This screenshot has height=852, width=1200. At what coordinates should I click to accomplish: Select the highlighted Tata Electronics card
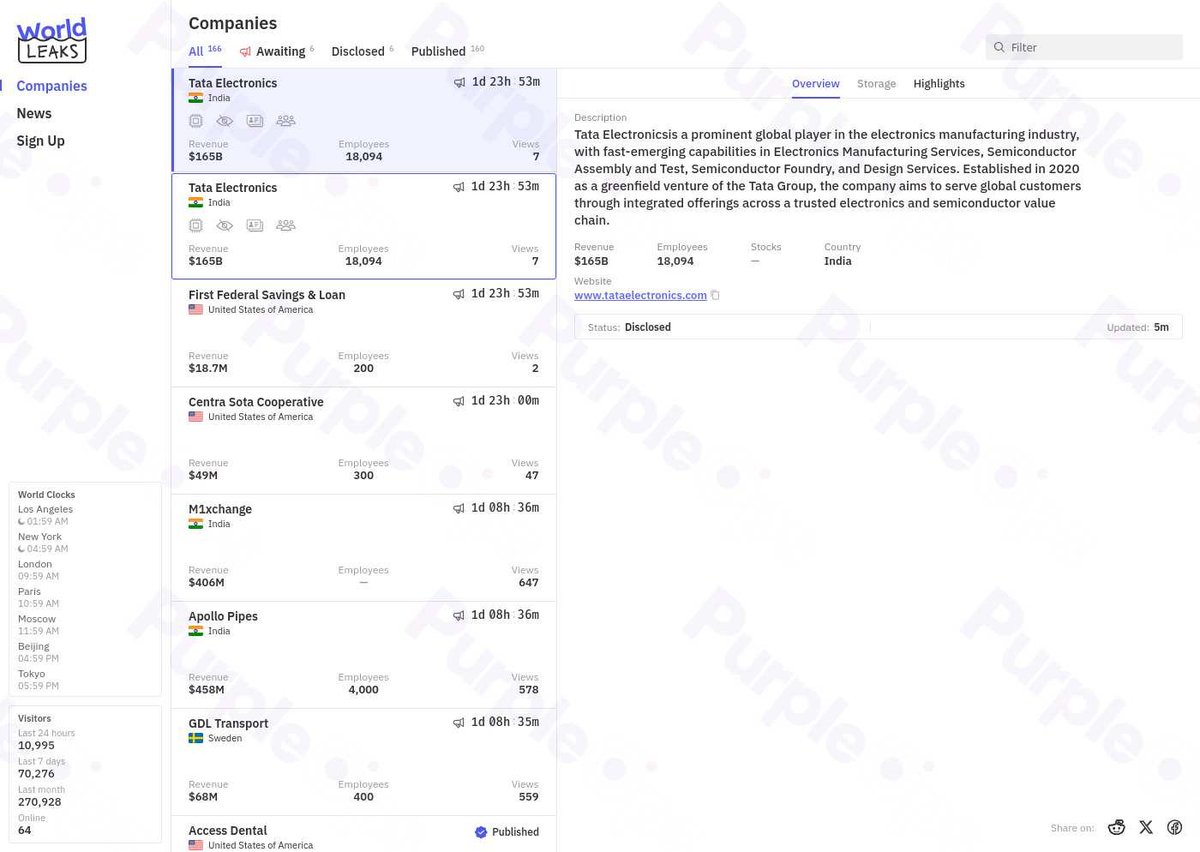click(x=364, y=120)
